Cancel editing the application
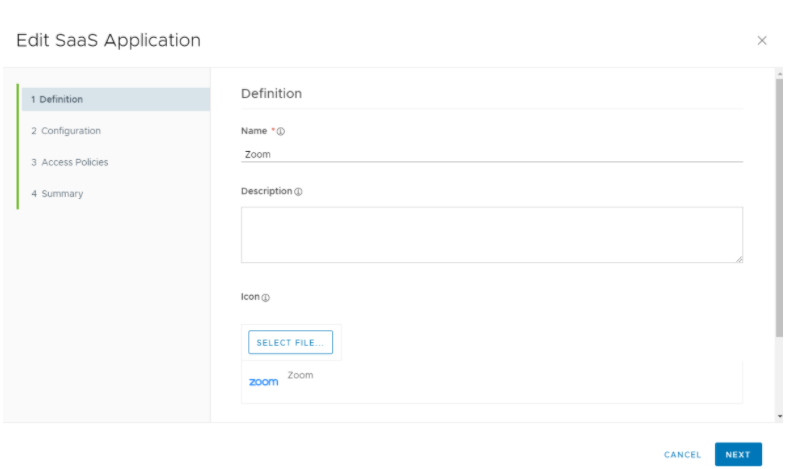793x469 pixels. [x=682, y=455]
